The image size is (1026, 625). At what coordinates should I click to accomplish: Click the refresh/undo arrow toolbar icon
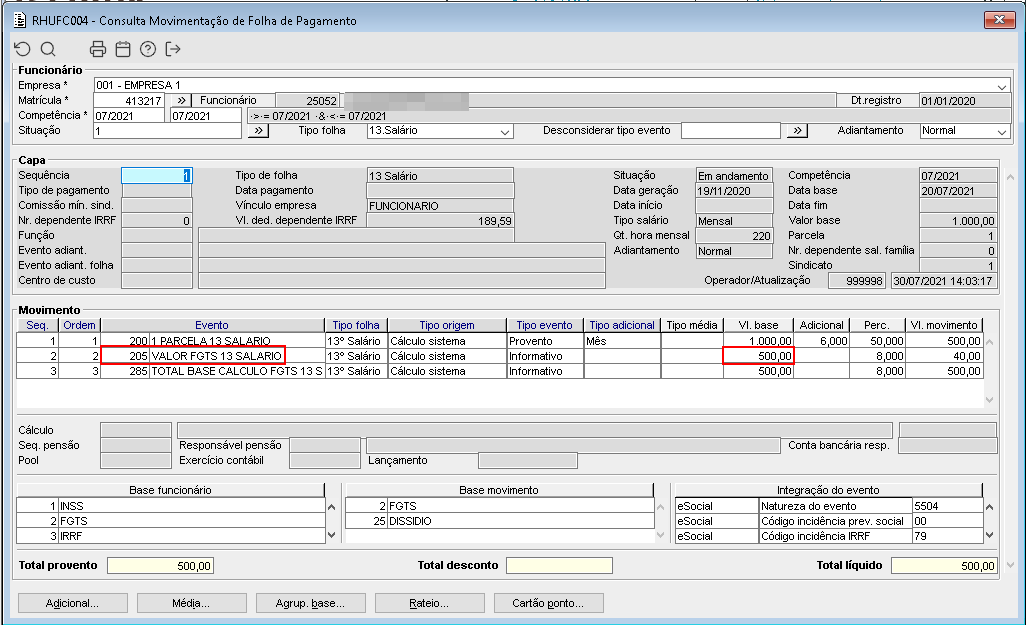click(x=22, y=49)
